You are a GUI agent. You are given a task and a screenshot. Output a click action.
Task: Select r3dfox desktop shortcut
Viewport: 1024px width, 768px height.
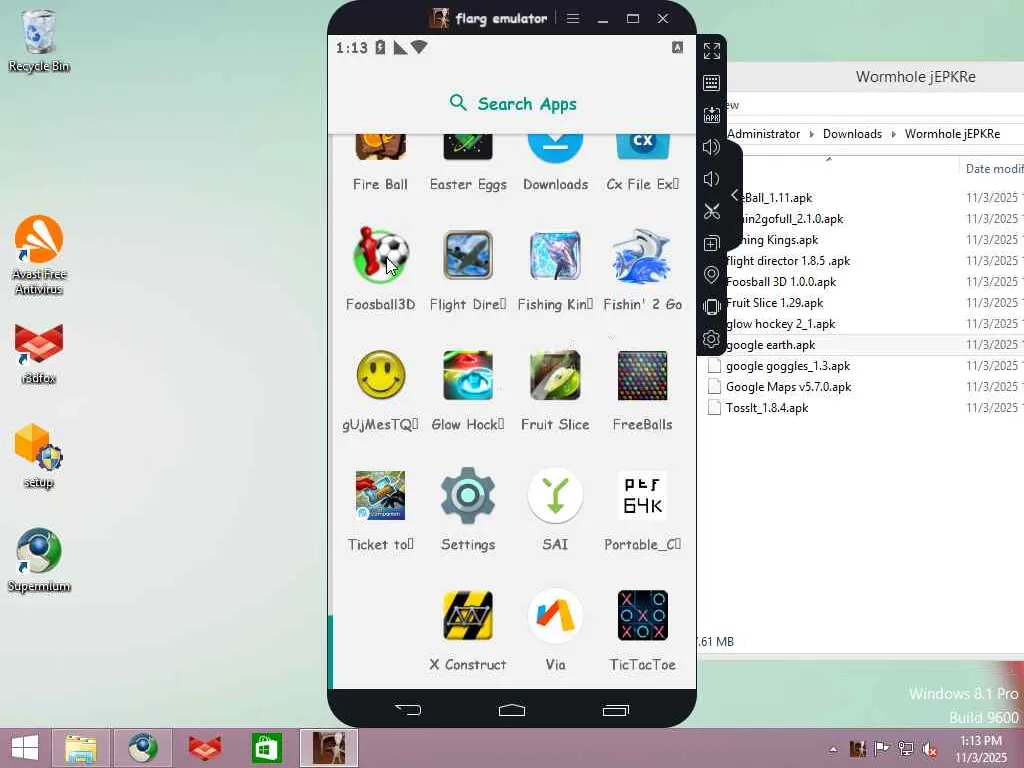click(x=39, y=353)
